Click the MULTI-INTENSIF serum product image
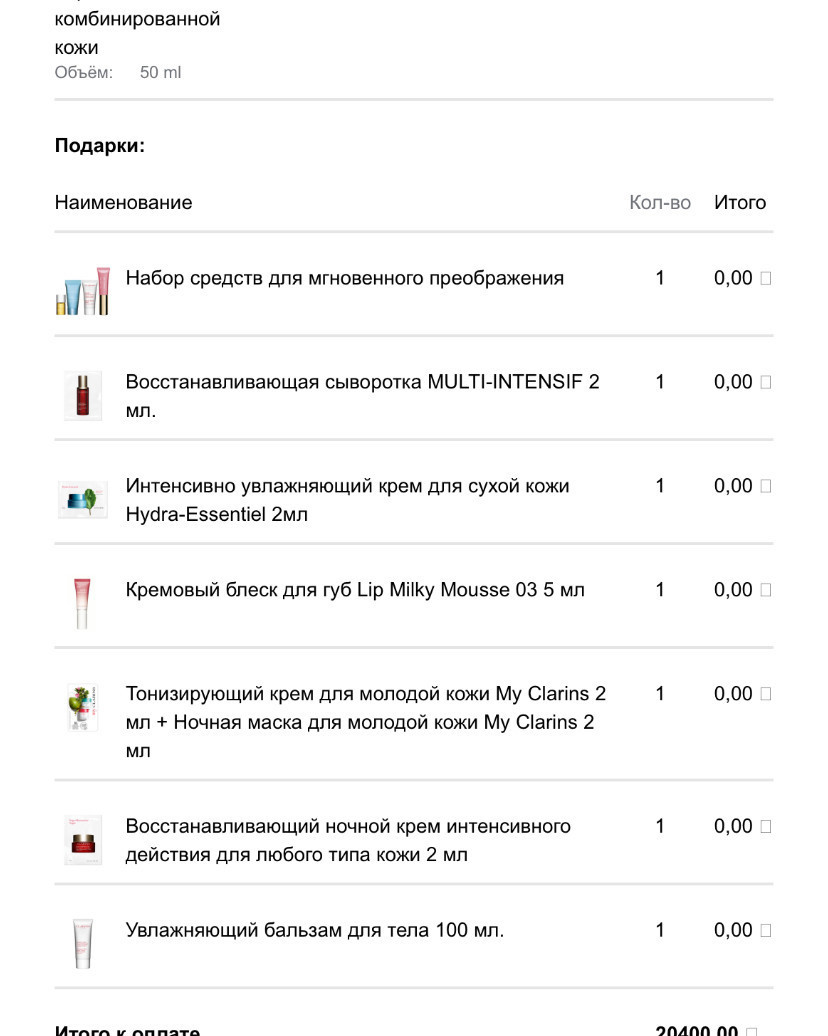 (83, 395)
